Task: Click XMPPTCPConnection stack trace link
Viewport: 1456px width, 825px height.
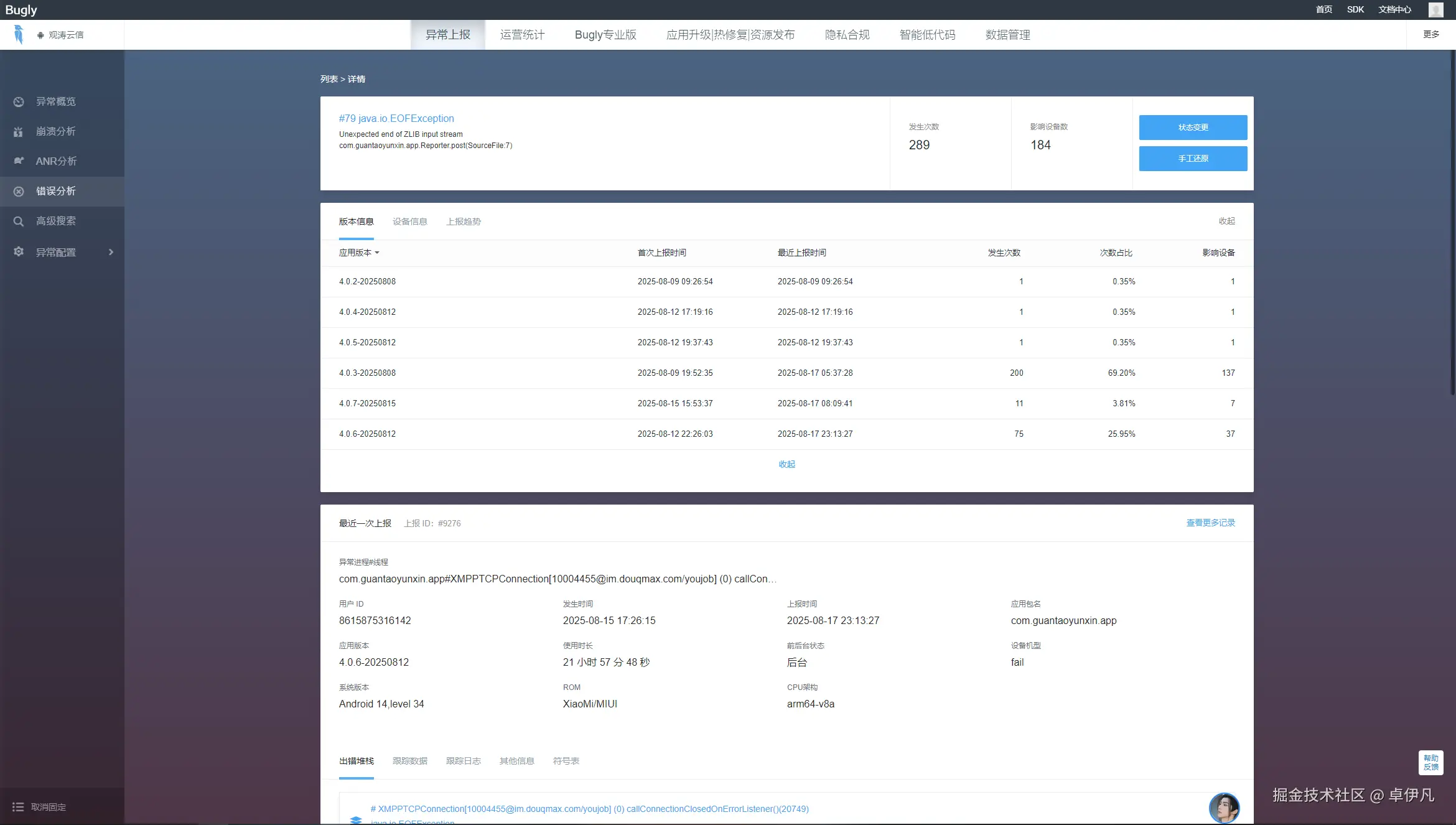Action: pyautogui.click(x=590, y=809)
